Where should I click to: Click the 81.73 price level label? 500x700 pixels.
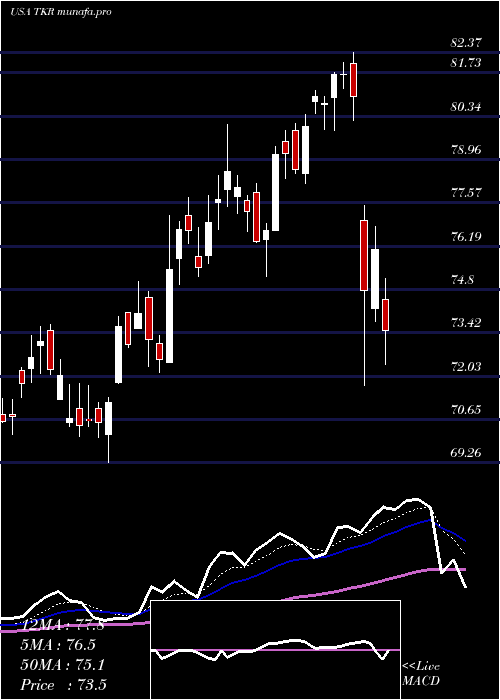pos(466,63)
